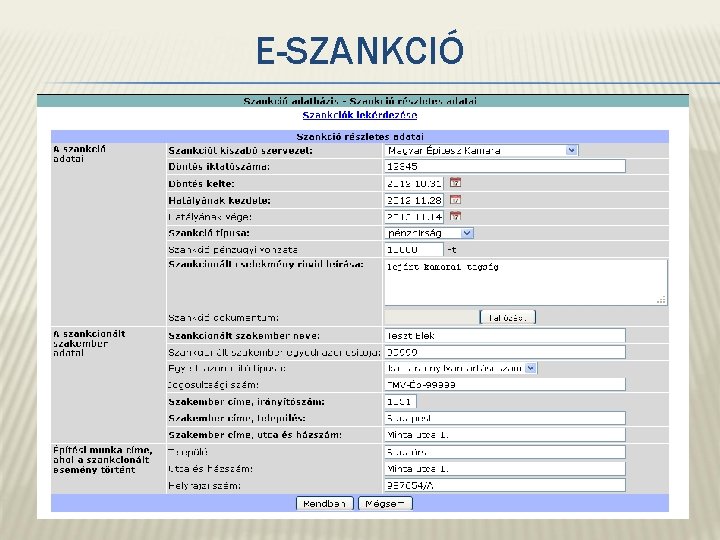Expand Szankció típusa dropdown
Viewport: 720px width, 540px height.
467,233
